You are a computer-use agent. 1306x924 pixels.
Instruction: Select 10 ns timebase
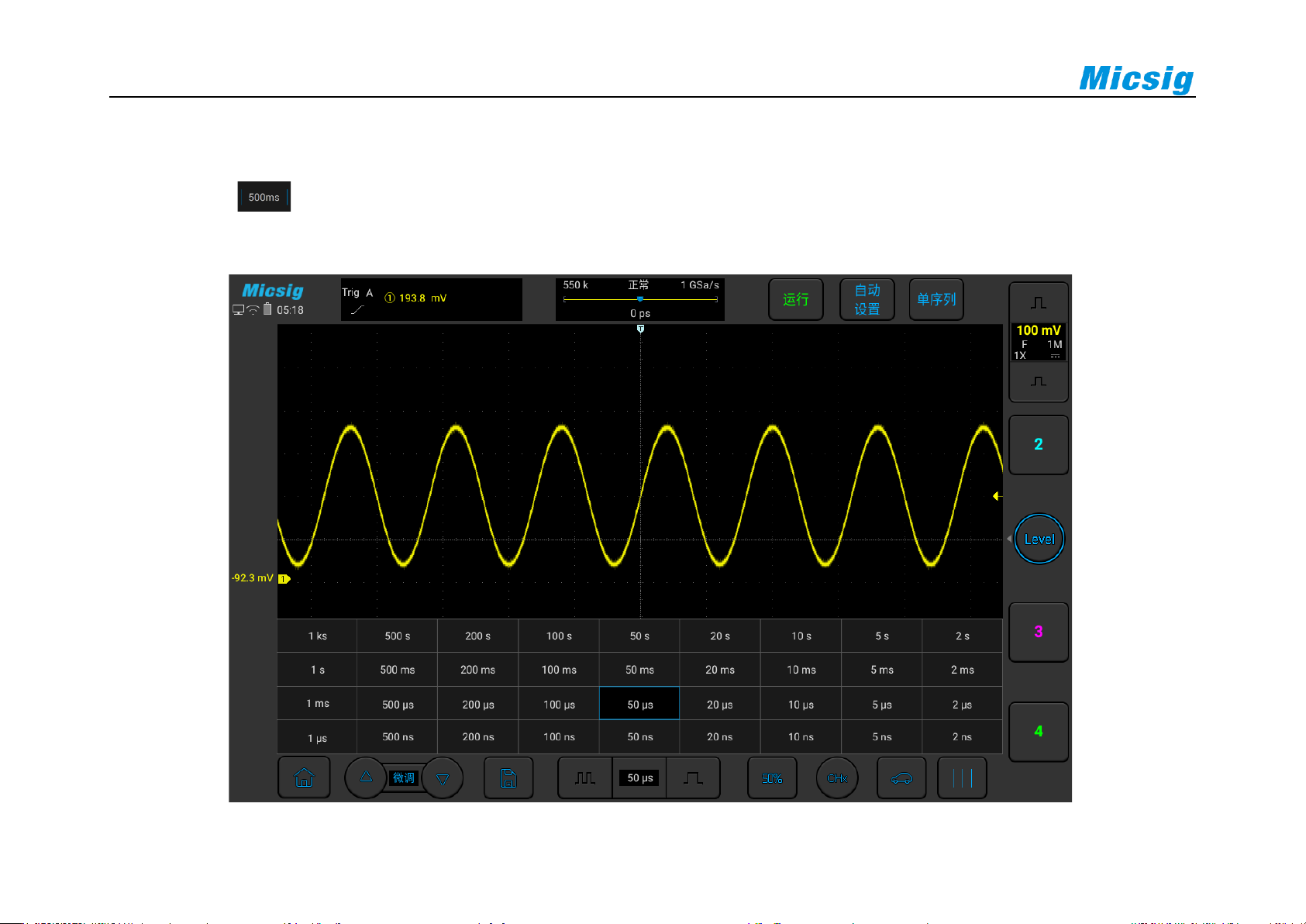pyautogui.click(x=801, y=736)
